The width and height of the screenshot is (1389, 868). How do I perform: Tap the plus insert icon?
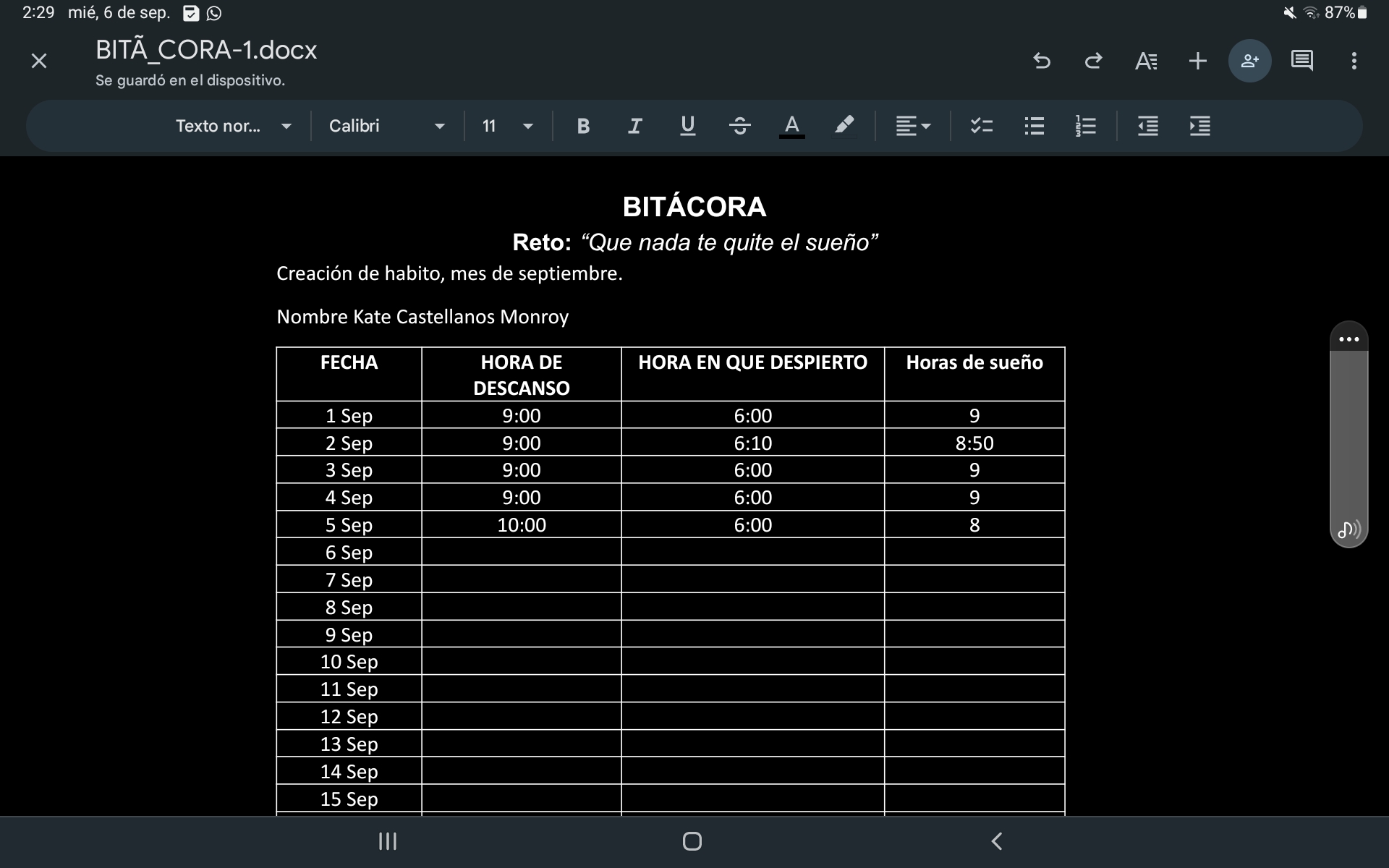[1197, 61]
